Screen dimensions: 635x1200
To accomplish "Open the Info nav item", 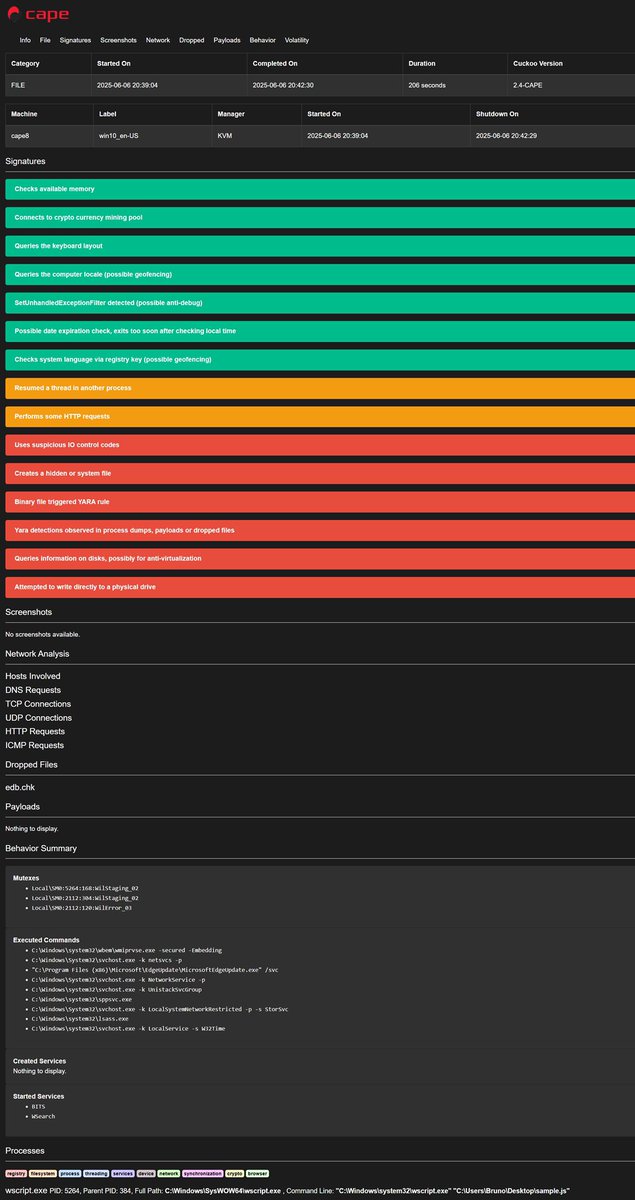I will pyautogui.click(x=25, y=40).
